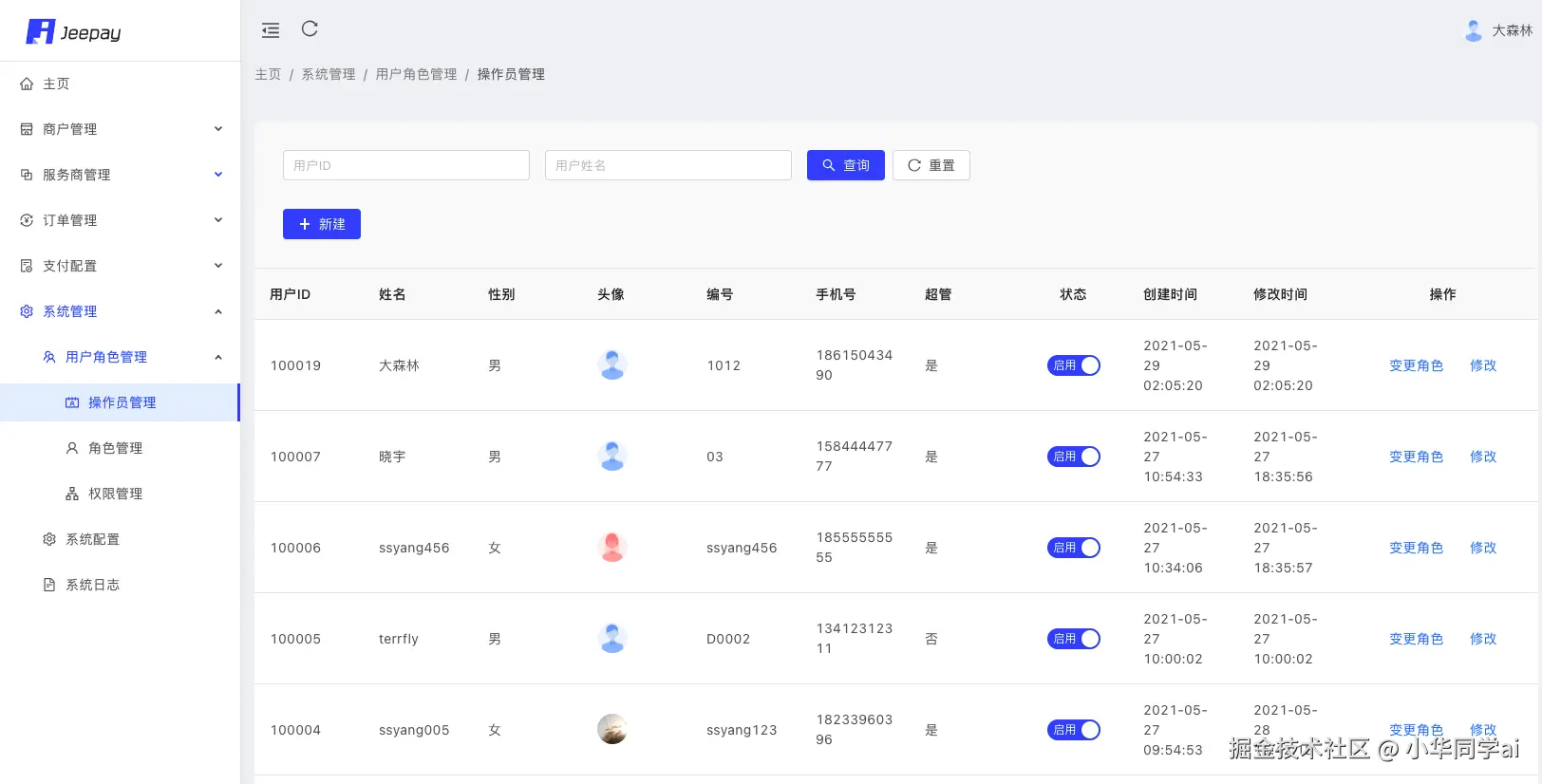Toggle 启用 switch for user 100019
1542x784 pixels.
pos(1074,365)
